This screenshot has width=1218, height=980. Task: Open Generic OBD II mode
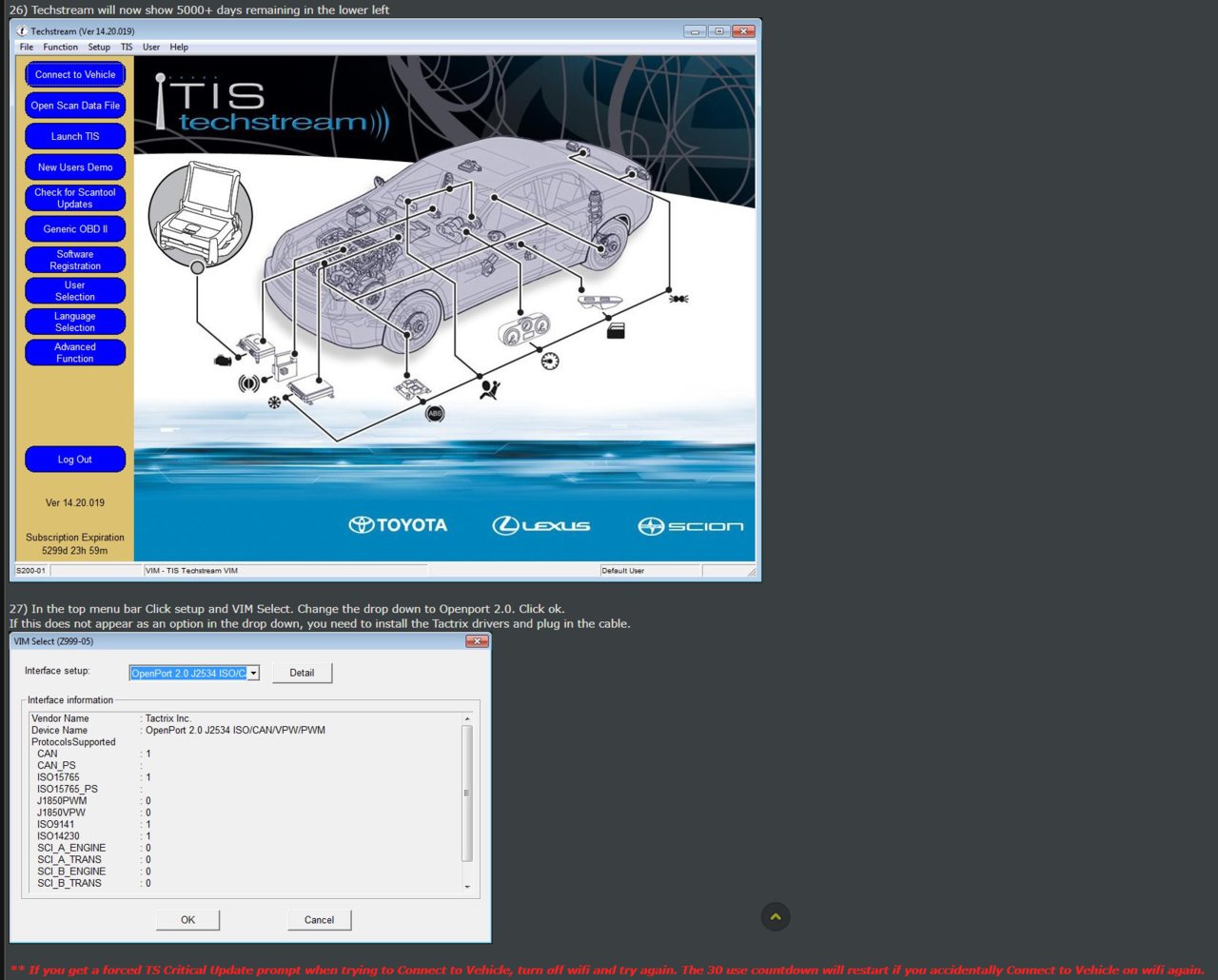[x=75, y=229]
